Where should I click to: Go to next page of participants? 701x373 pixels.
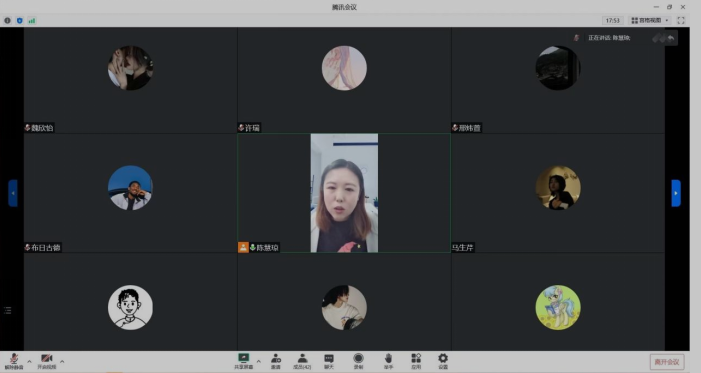pos(676,193)
